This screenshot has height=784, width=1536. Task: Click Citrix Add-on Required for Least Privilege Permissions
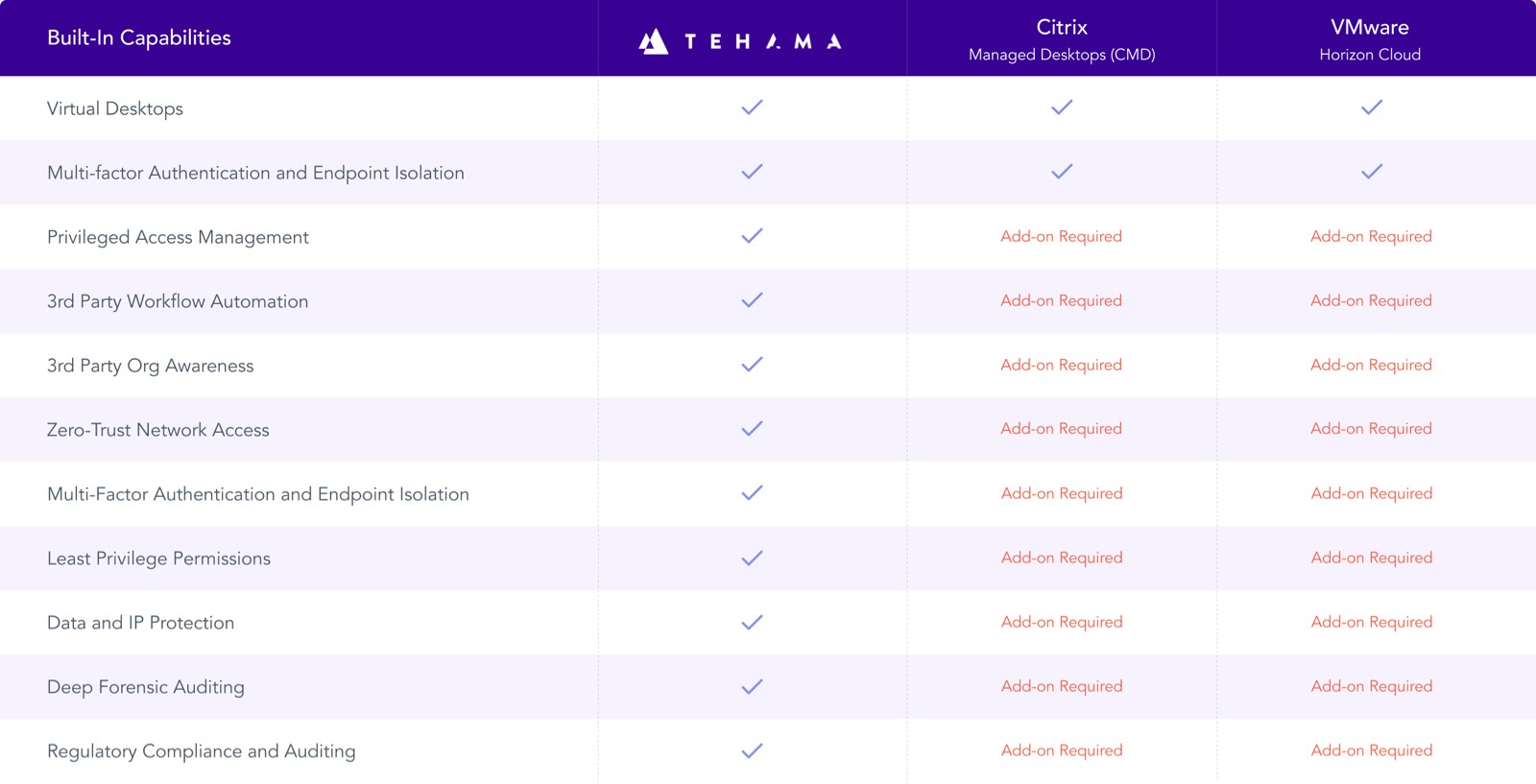(x=1062, y=558)
